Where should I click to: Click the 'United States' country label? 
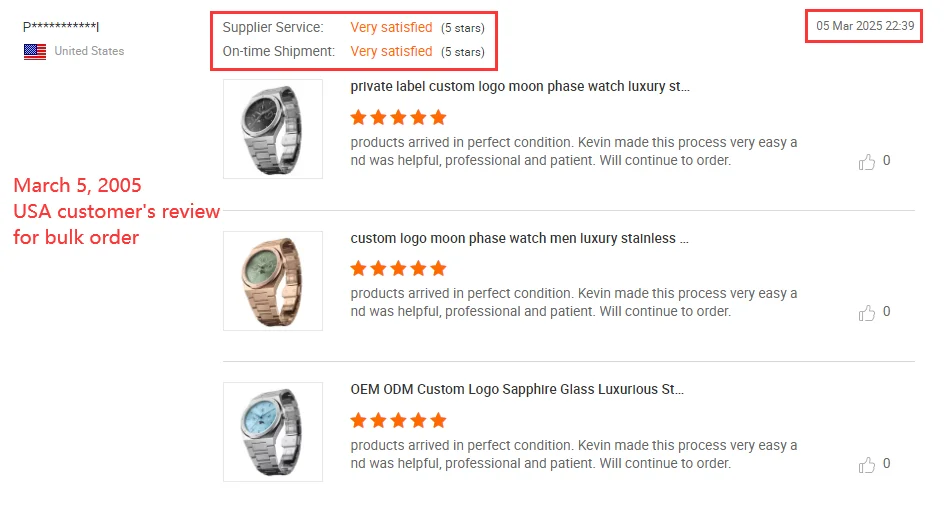tap(89, 51)
